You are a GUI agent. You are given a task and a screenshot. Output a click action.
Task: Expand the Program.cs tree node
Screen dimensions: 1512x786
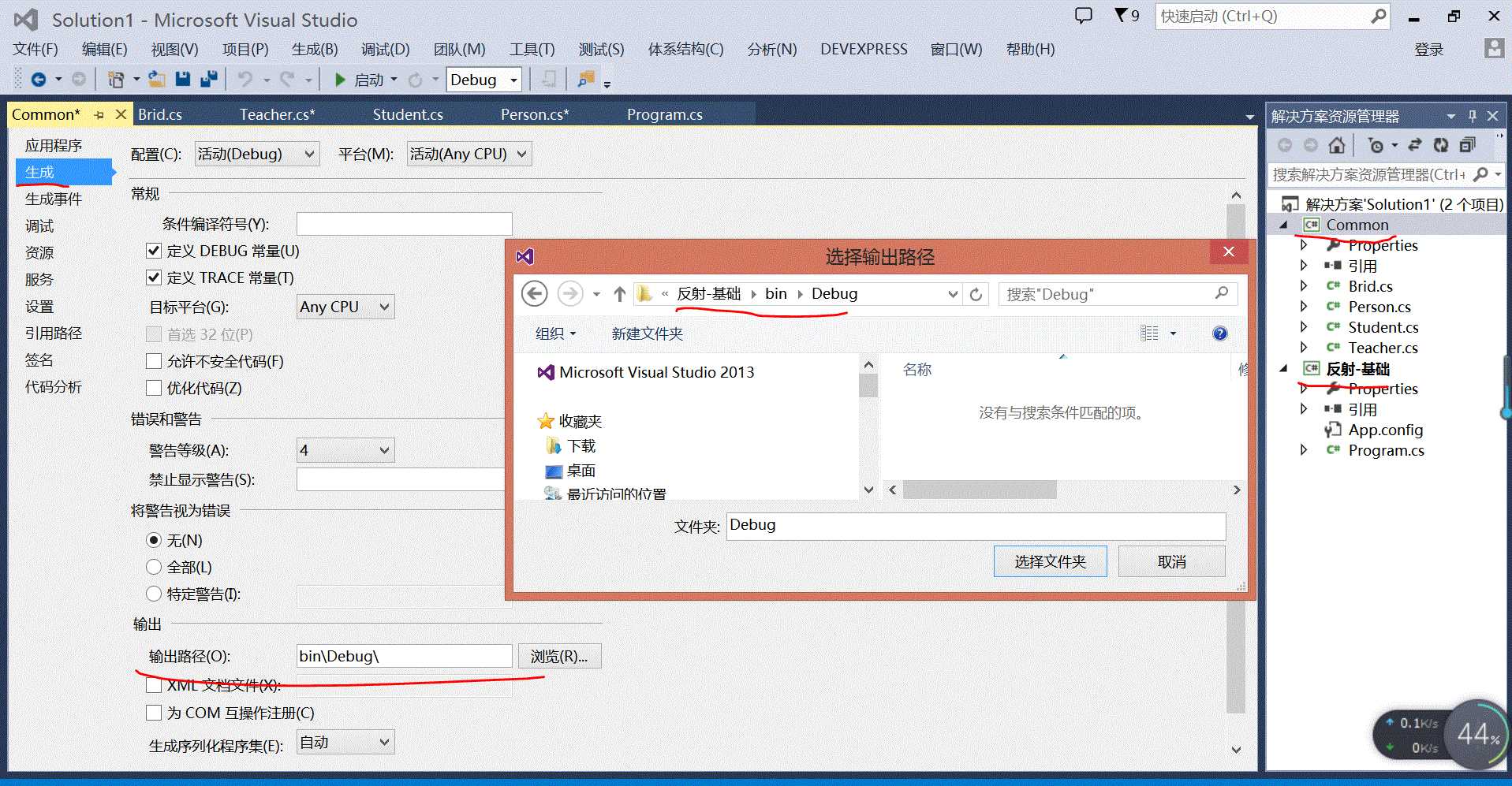click(x=1304, y=449)
